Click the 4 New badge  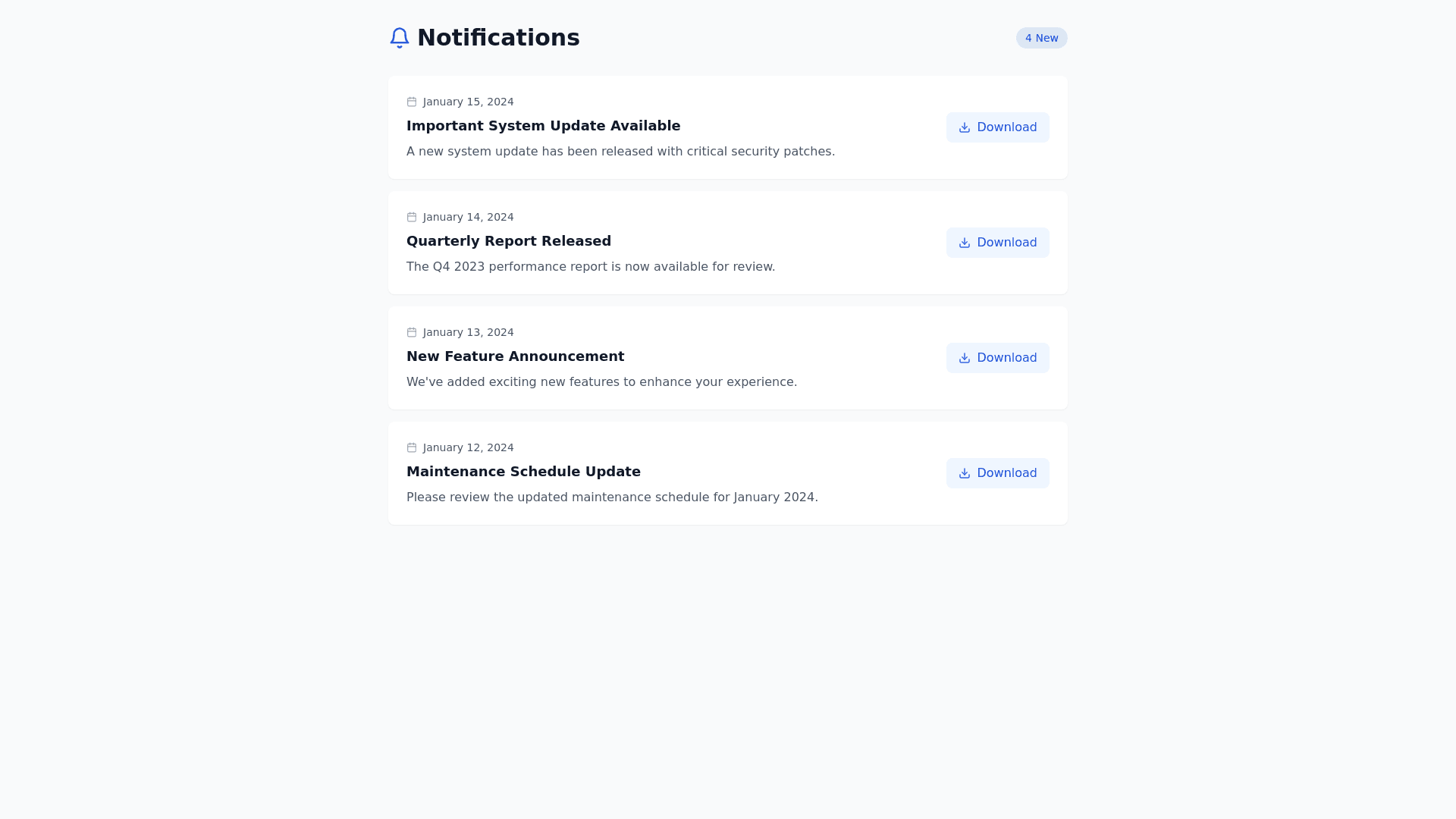1041,38
